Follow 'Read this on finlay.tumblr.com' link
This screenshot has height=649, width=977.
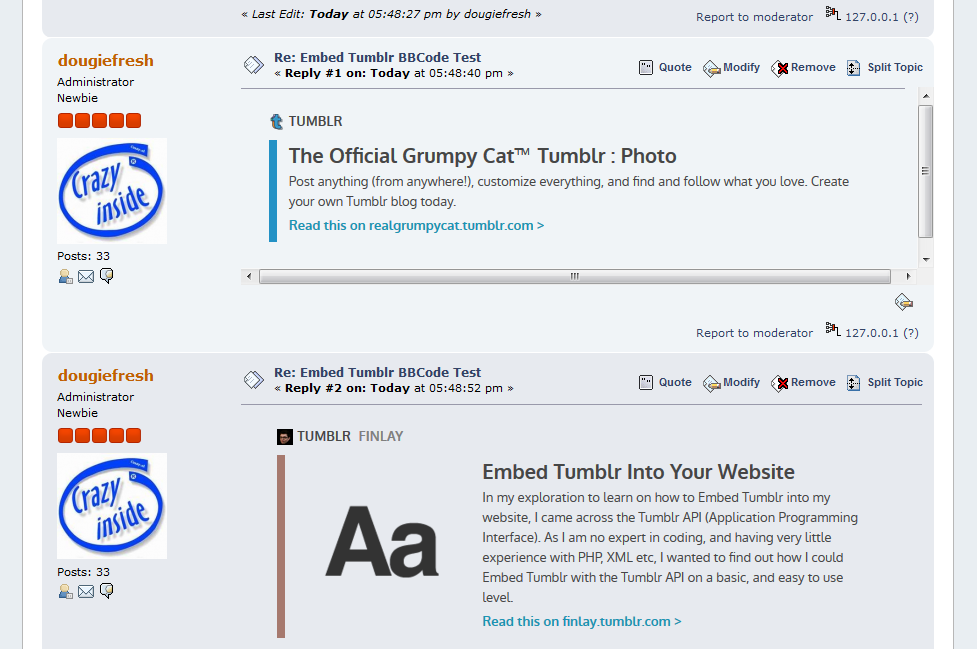[581, 622]
